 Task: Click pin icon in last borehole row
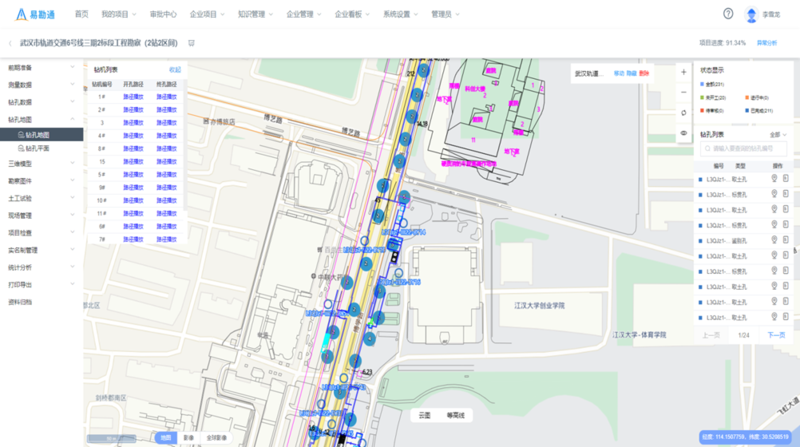coord(774,317)
